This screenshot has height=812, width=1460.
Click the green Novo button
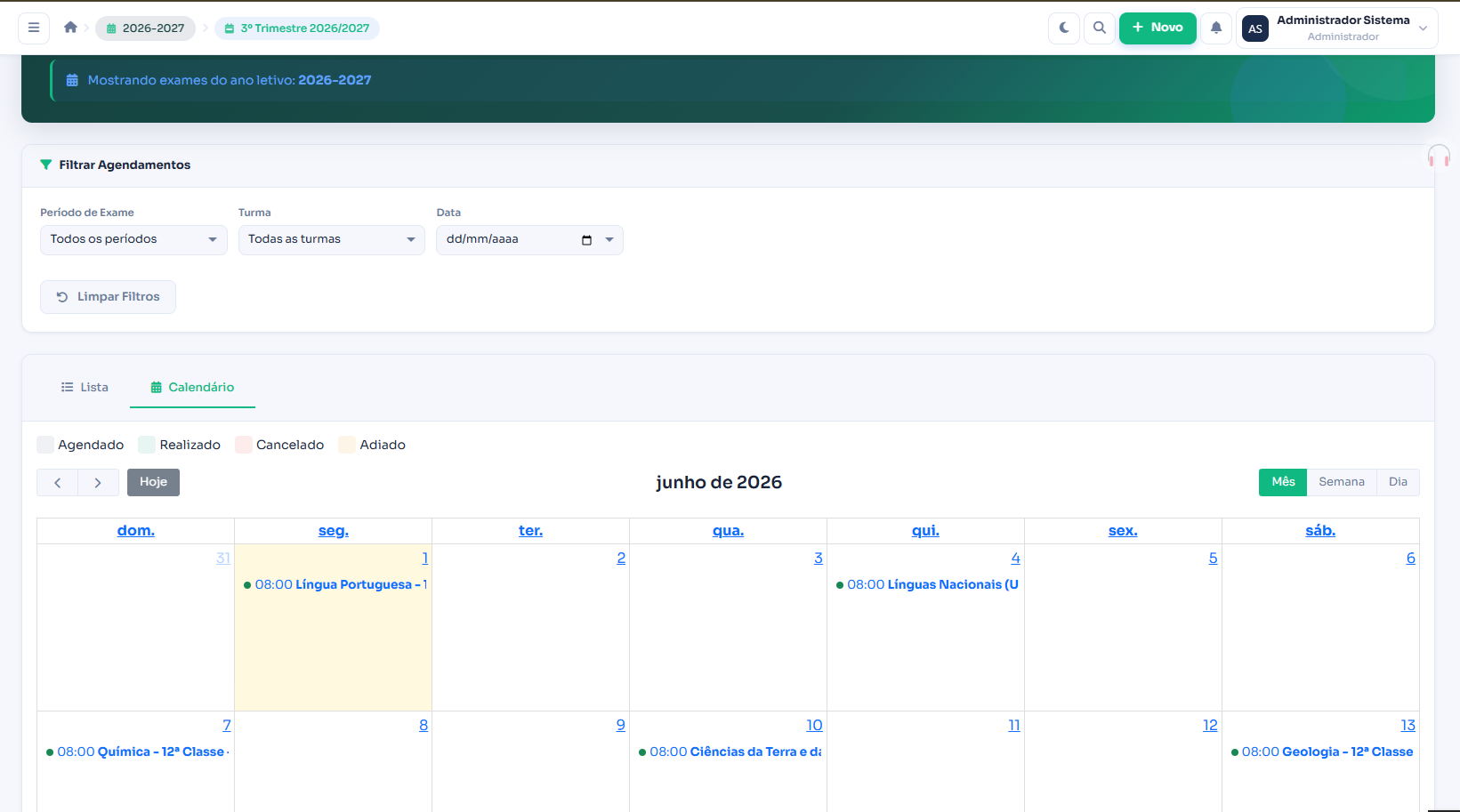1158,28
